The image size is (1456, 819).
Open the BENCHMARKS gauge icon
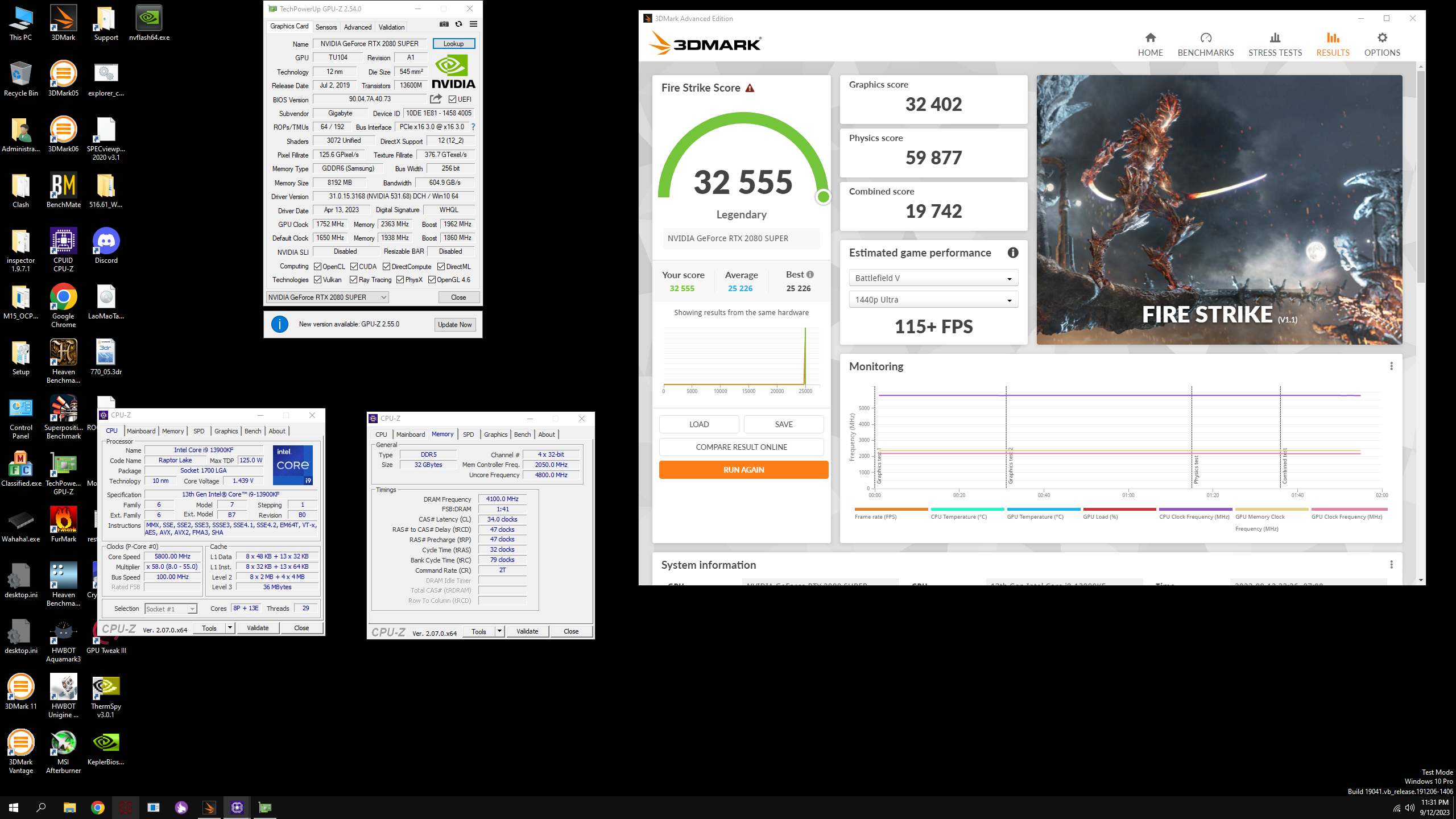tap(1206, 38)
